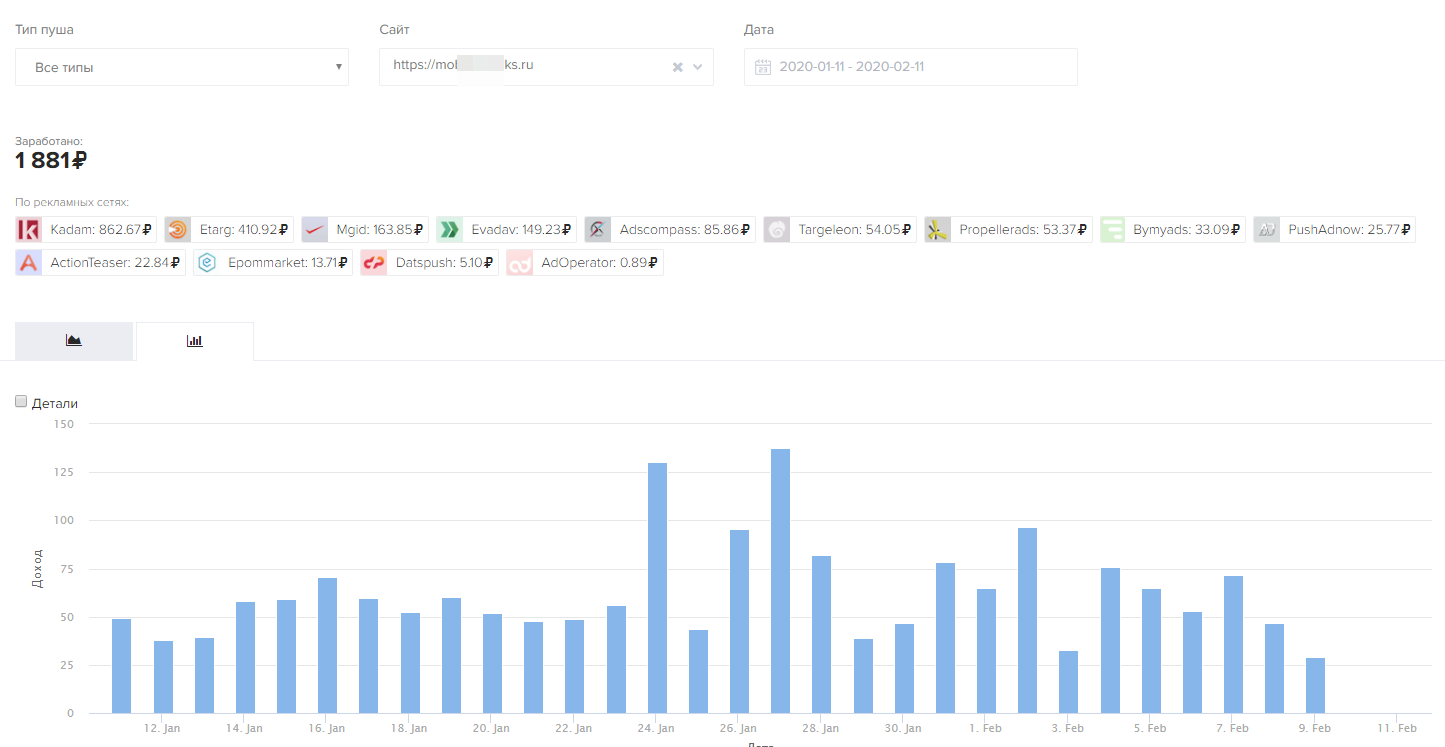
Task: Click the 20. Jan bar in chart
Action: coord(492,663)
